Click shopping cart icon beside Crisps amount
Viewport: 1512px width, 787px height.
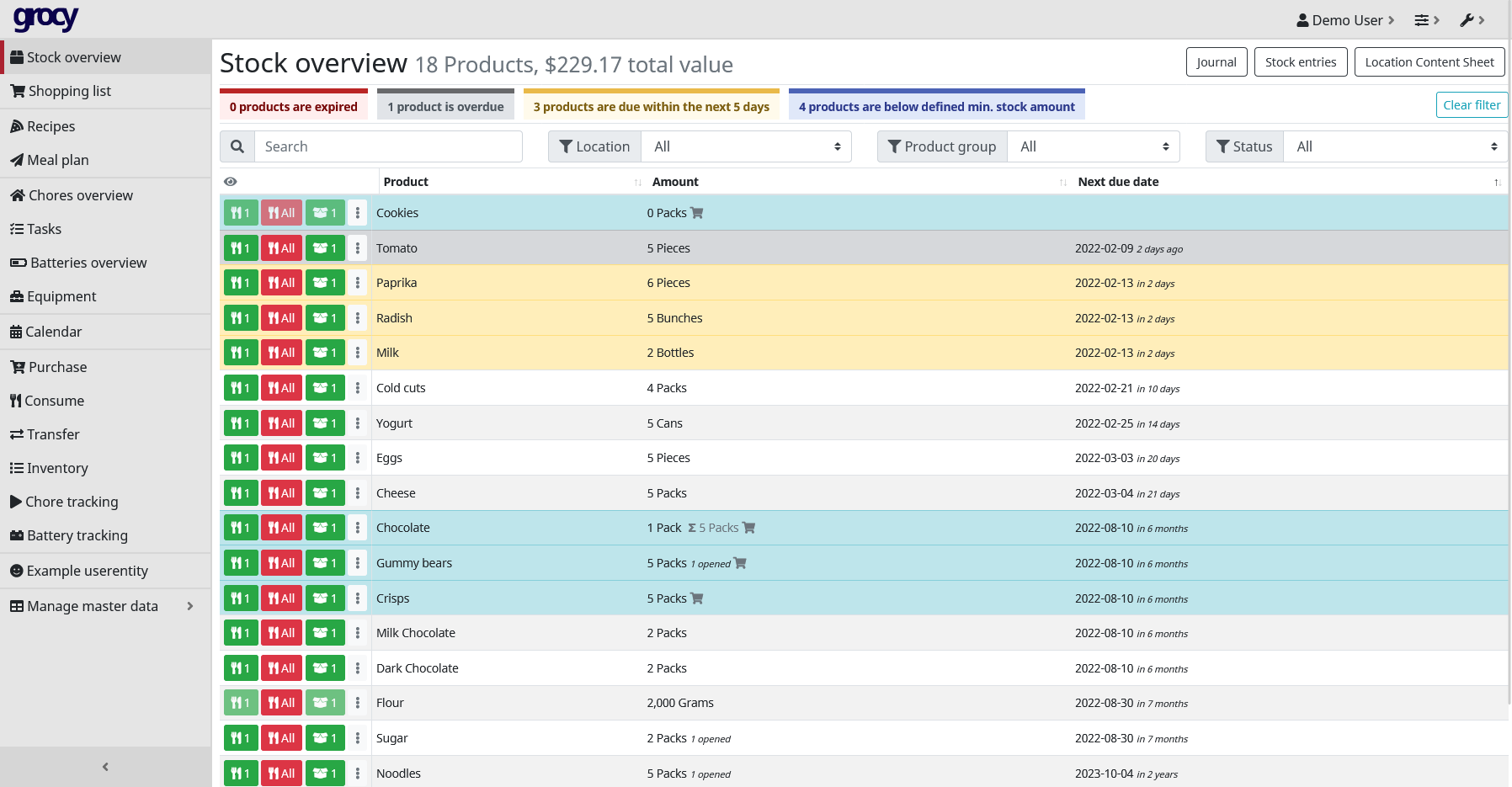point(697,598)
